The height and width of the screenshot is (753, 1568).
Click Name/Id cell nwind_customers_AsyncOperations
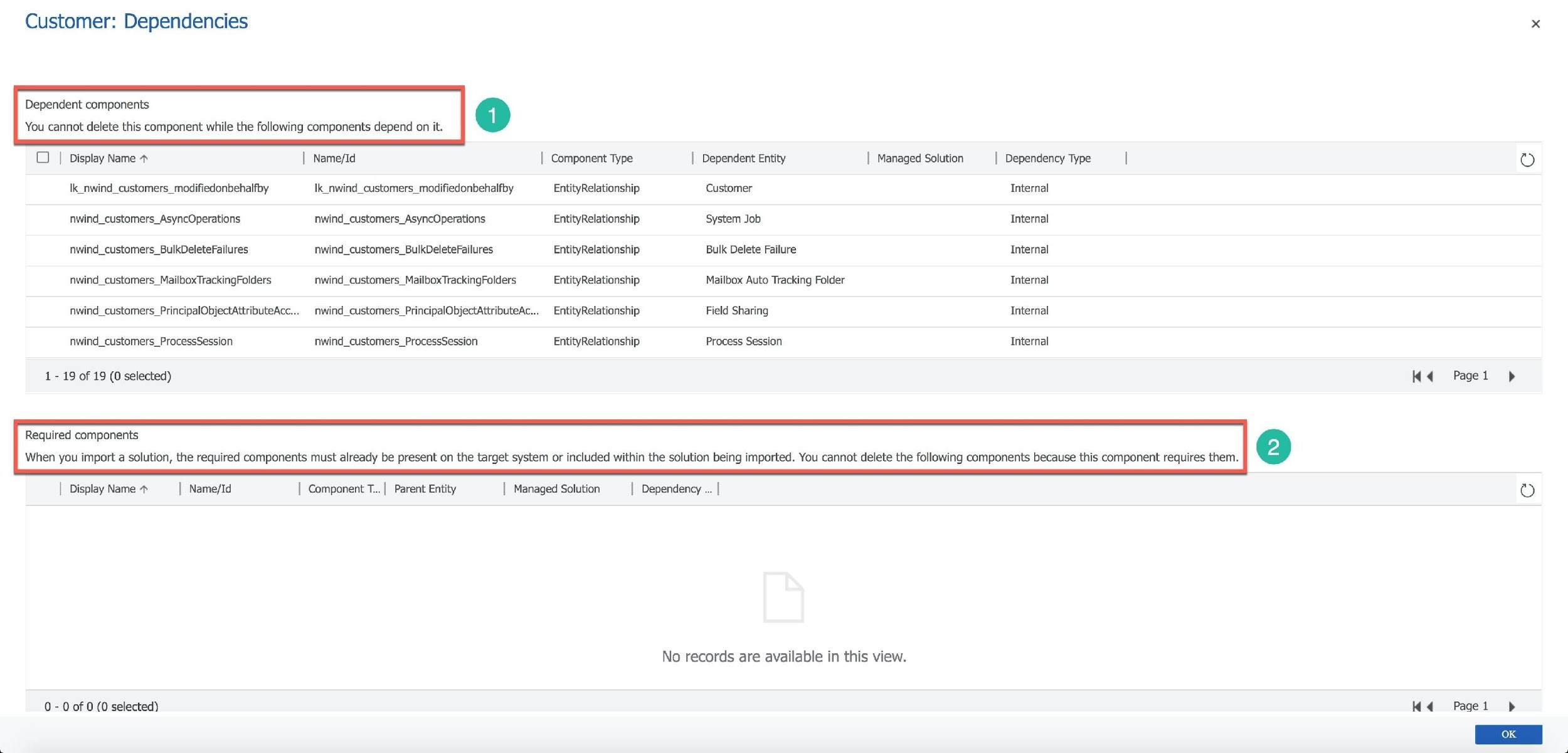[400, 219]
